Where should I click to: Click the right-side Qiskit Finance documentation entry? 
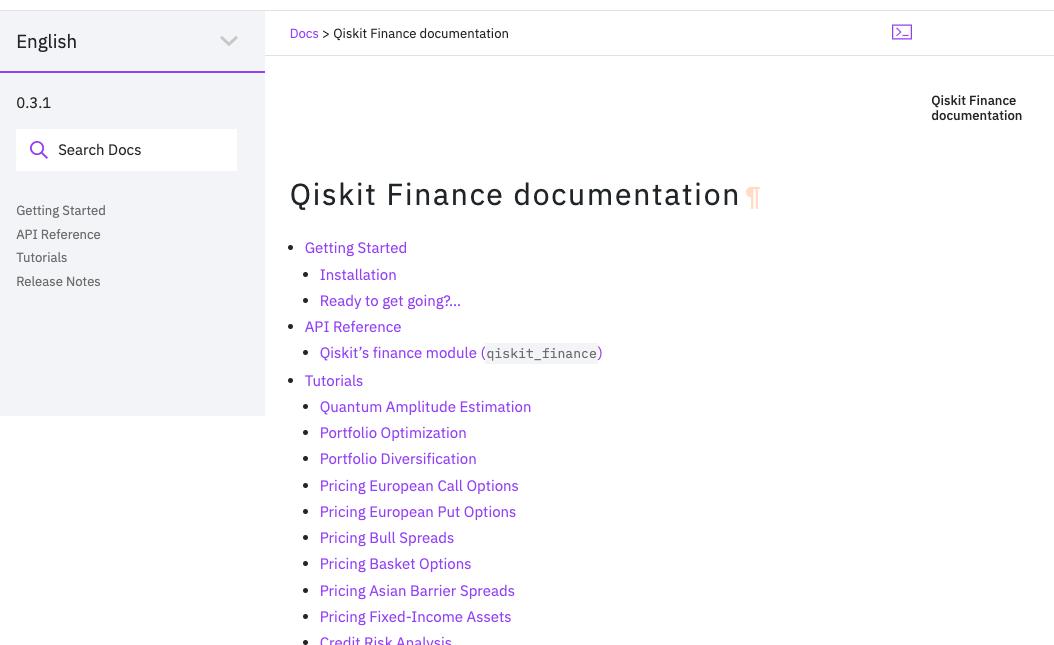pos(976,108)
